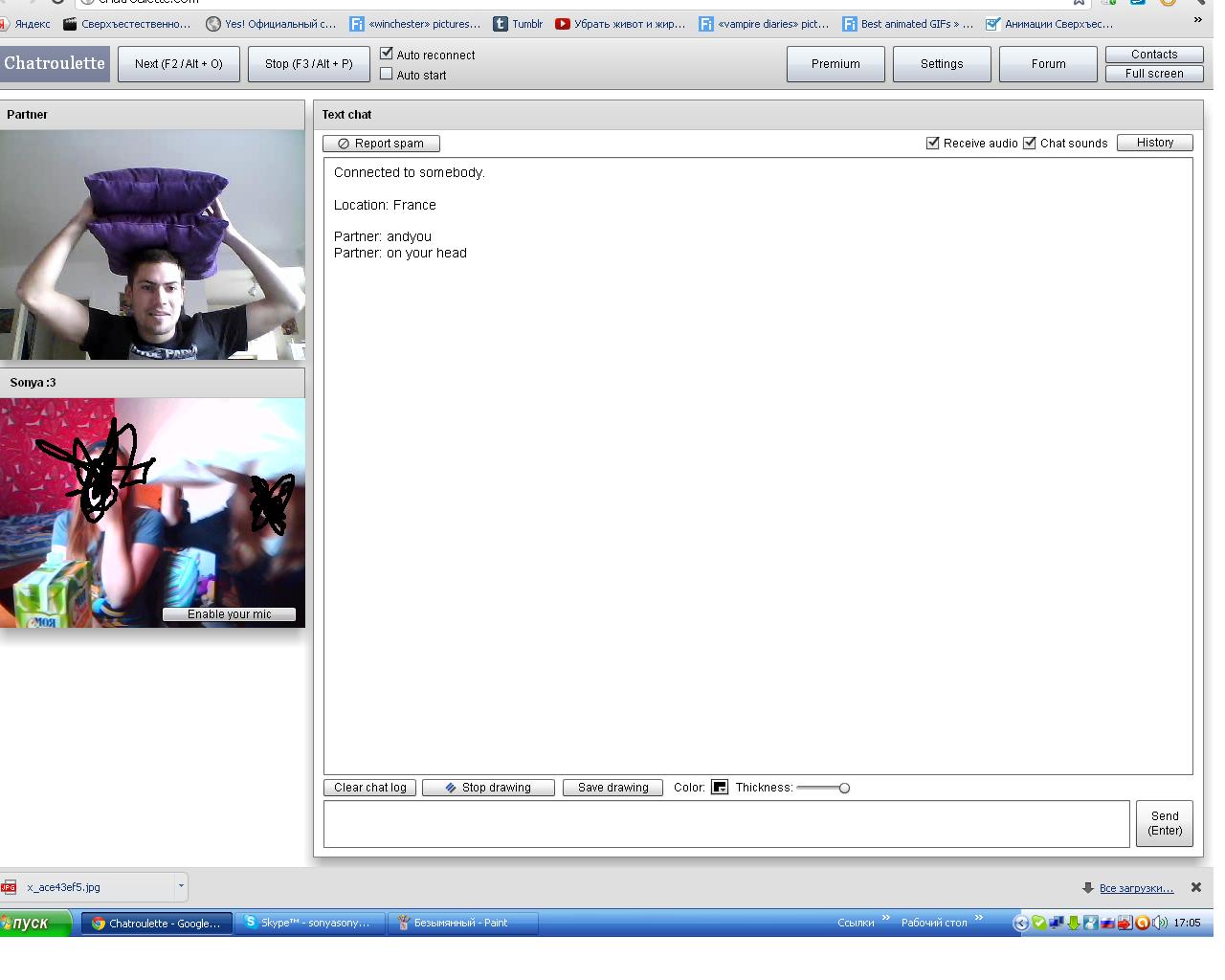1225x980 pixels.
Task: Open chat History
Action: tap(1155, 143)
